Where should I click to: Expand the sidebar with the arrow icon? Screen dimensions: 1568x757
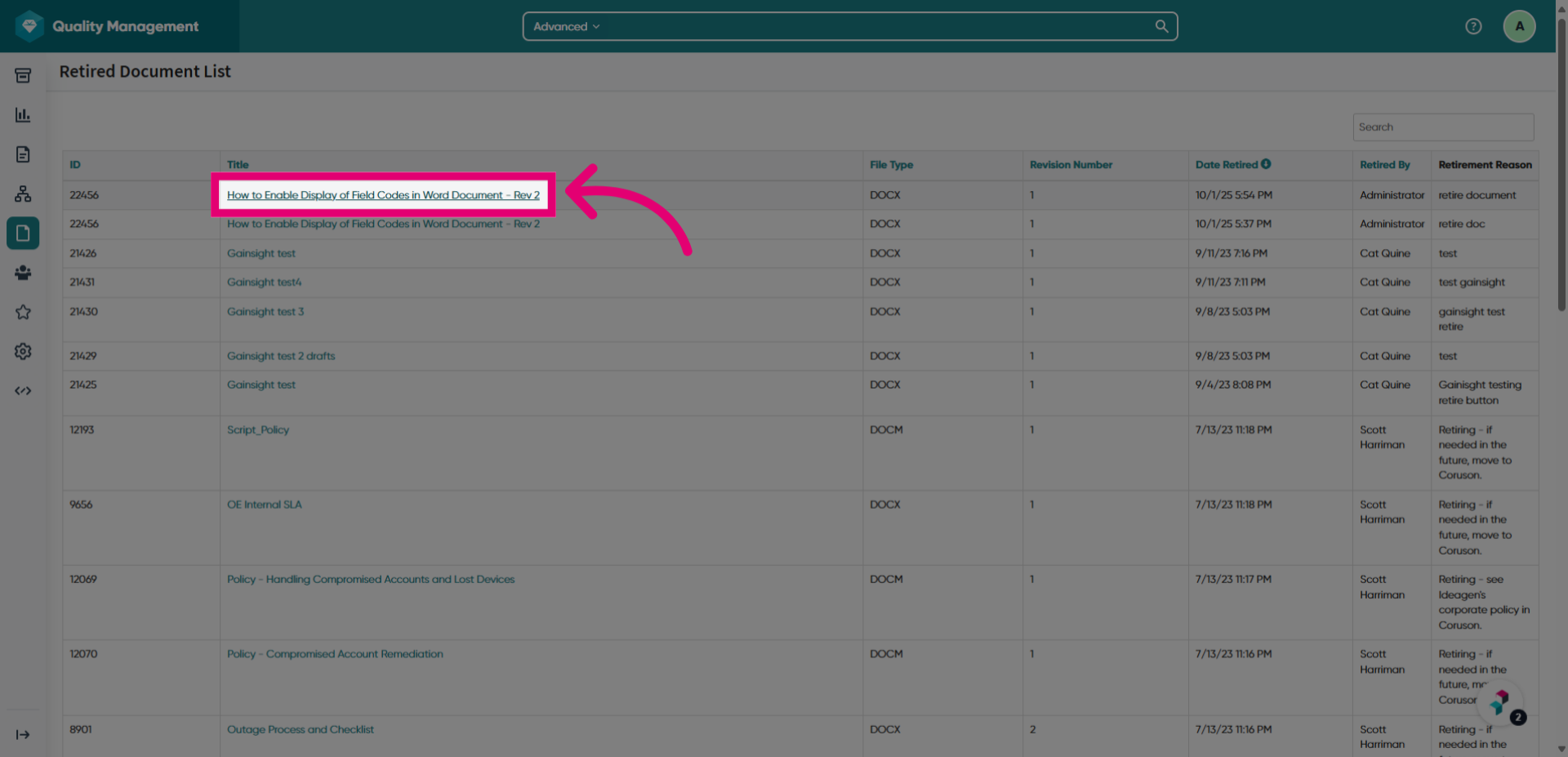click(x=23, y=735)
